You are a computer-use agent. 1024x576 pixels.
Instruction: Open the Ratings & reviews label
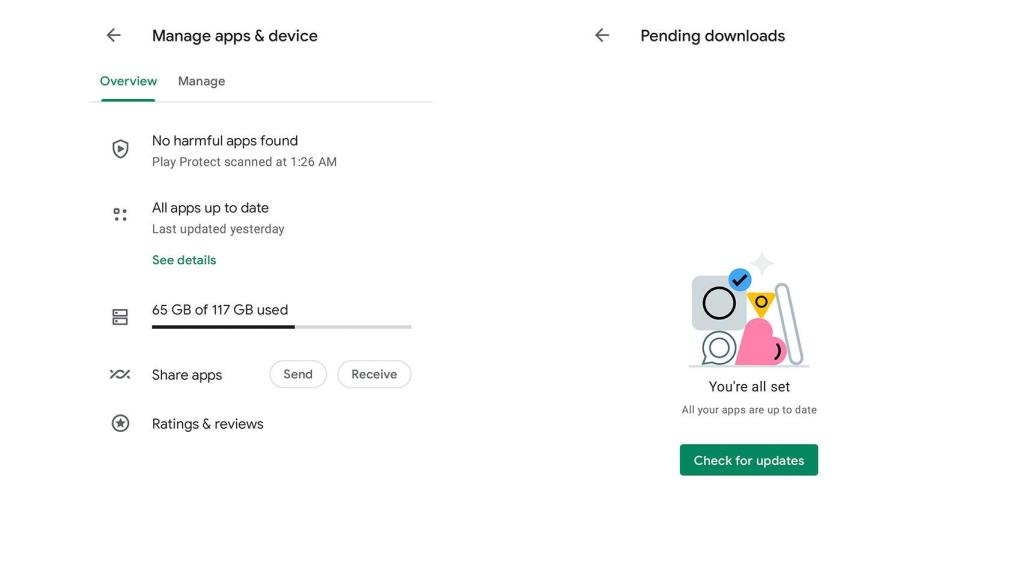(x=208, y=424)
